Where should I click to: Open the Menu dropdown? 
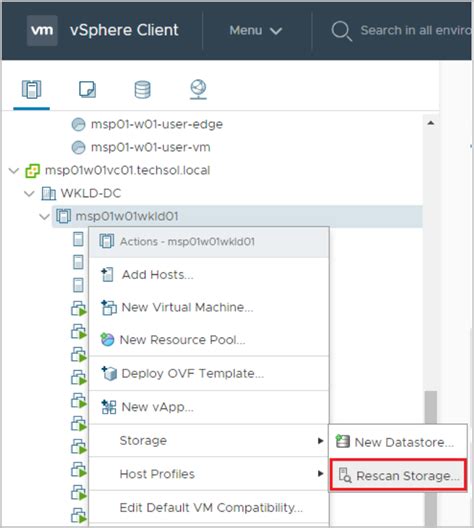point(256,31)
